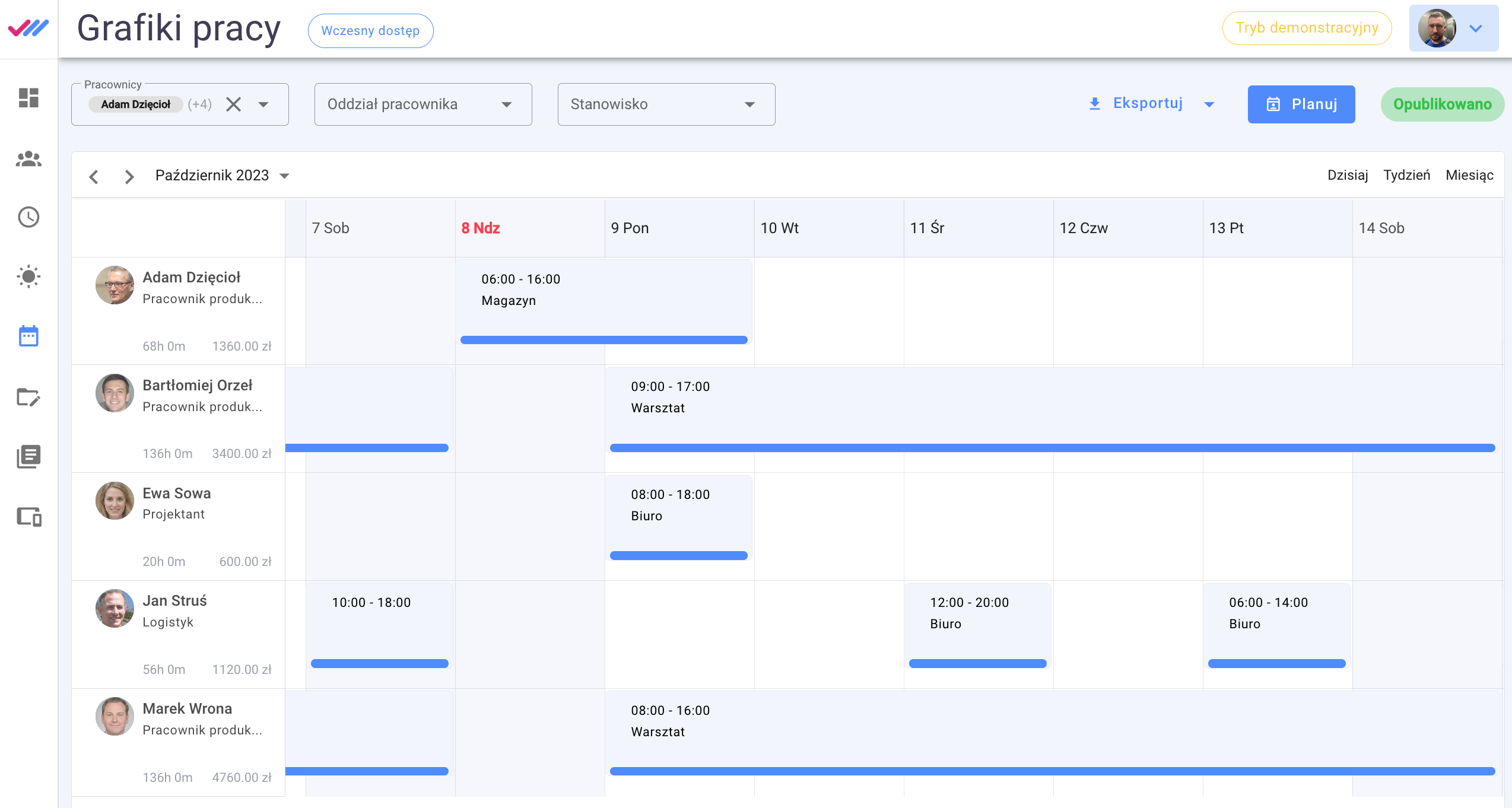The height and width of the screenshot is (808, 1512).
Task: Open the devices sidebar icon
Action: pyautogui.click(x=28, y=517)
